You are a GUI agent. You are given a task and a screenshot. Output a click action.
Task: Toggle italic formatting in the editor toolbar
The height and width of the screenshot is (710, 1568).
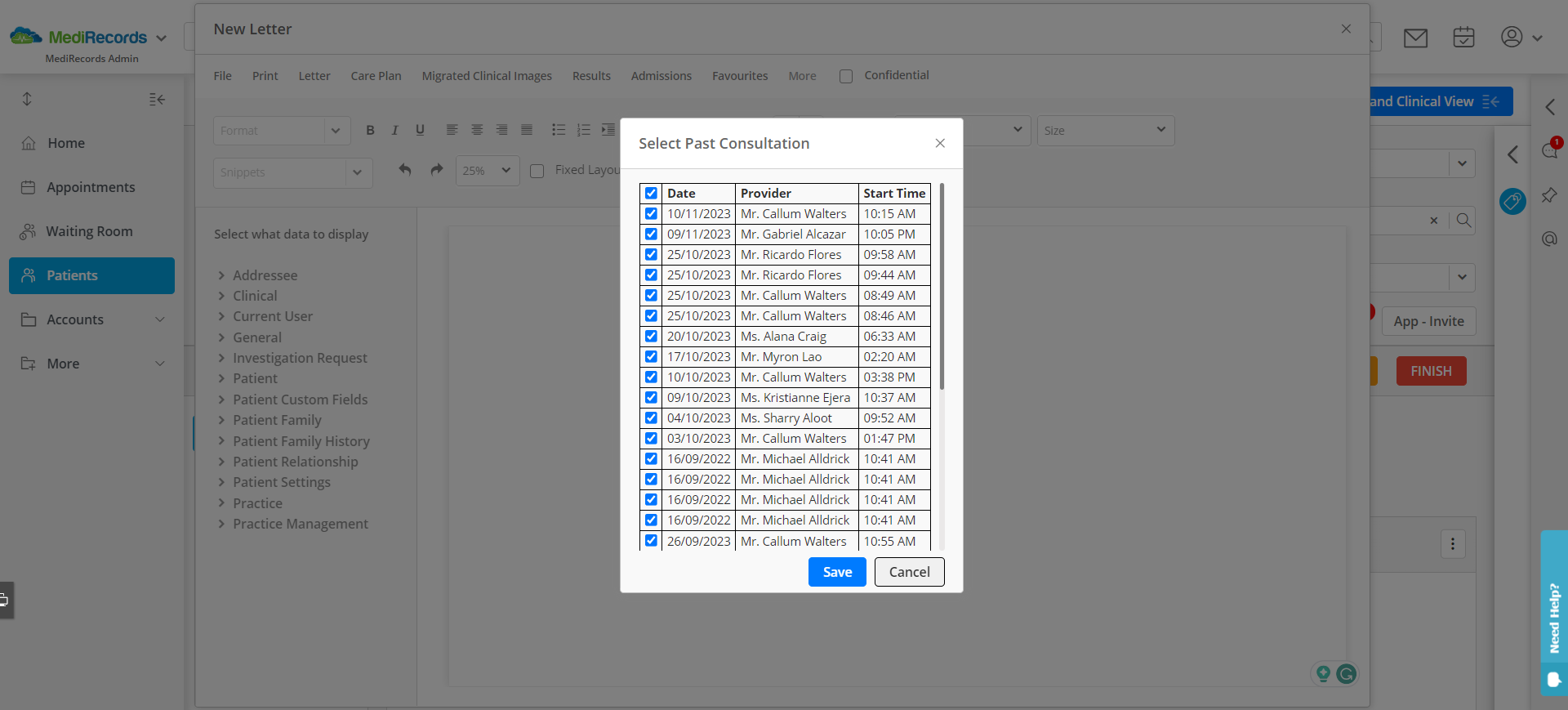395,130
